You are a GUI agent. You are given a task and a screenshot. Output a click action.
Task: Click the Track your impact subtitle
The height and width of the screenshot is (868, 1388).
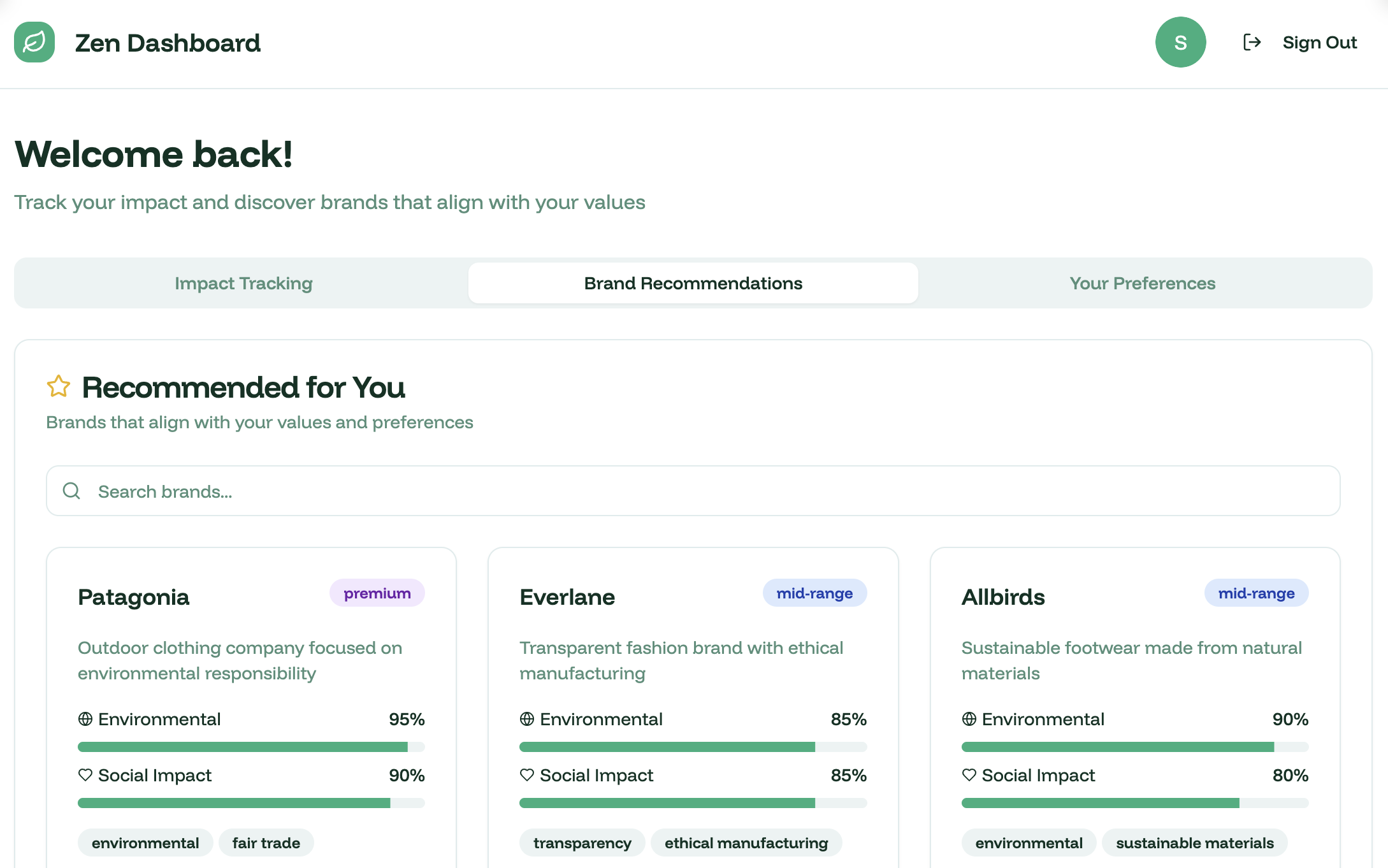click(329, 202)
